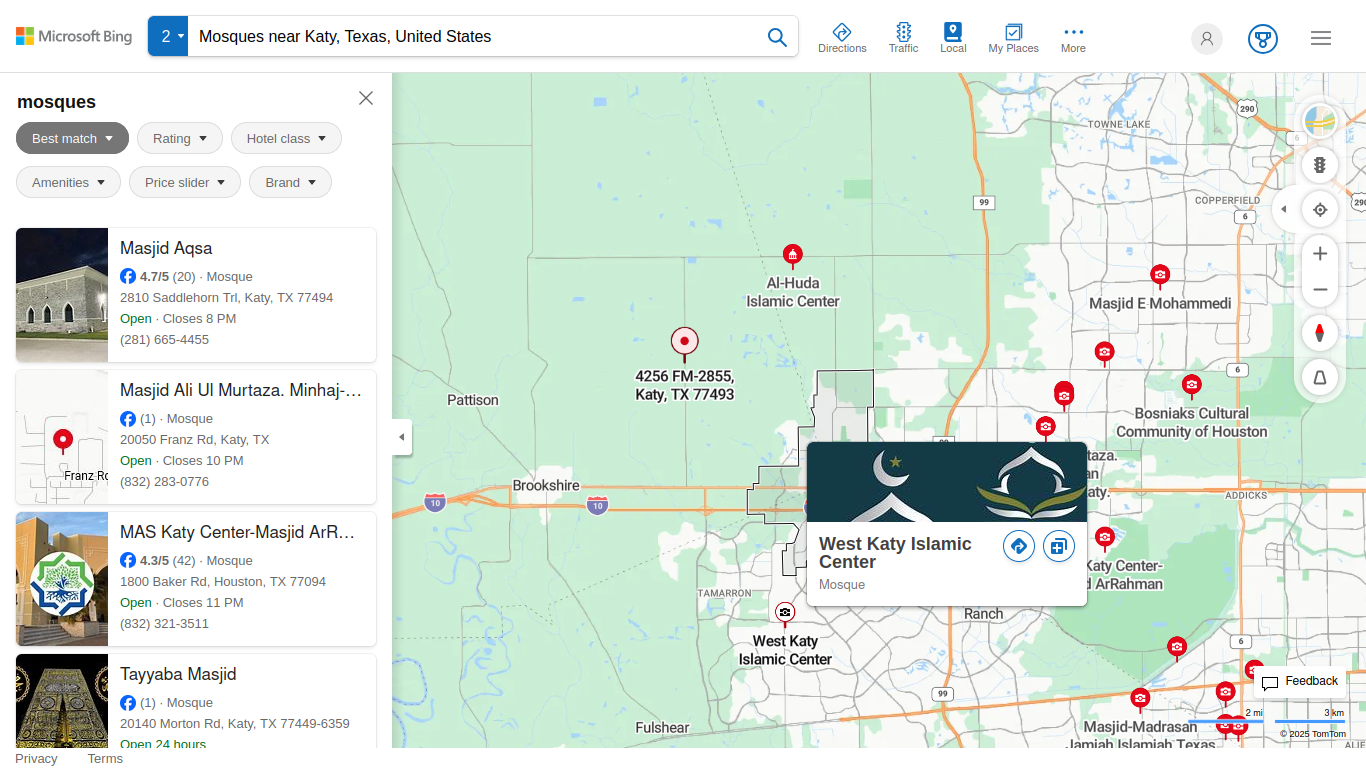Click the Facebook rating icon for Masjid Aqsa
The width and height of the screenshot is (1366, 768).
(x=128, y=277)
